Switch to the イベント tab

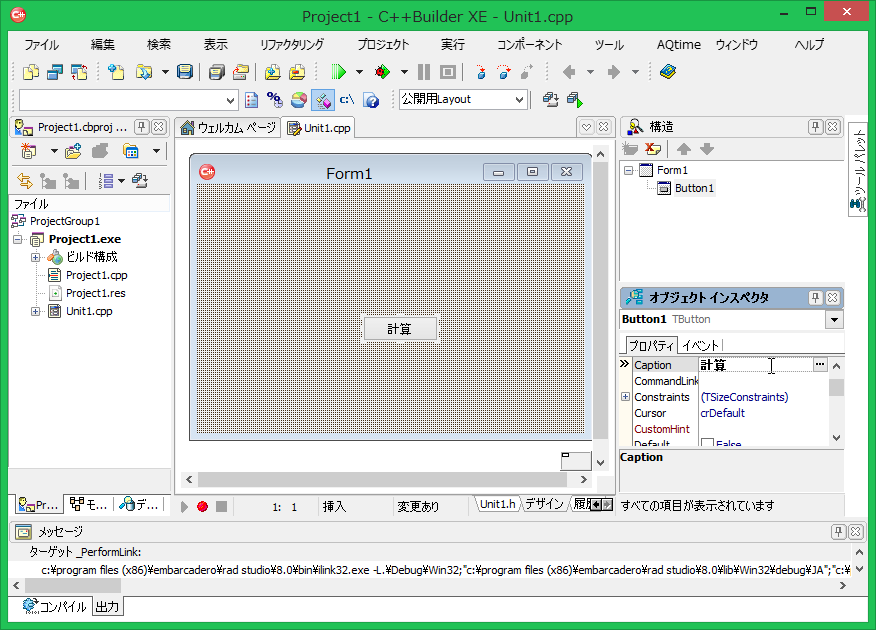700,345
